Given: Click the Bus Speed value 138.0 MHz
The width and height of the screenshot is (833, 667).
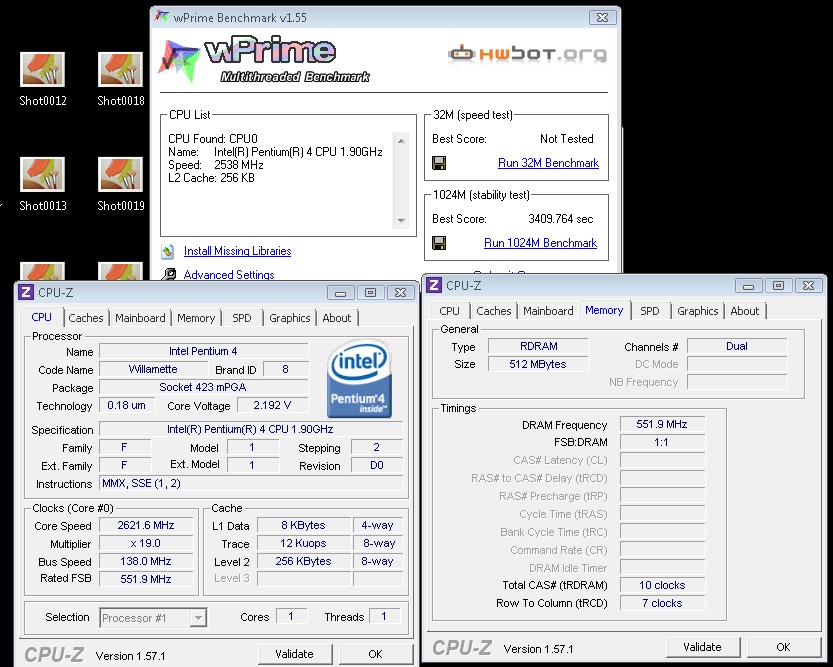Looking at the screenshot, I should (x=146, y=561).
